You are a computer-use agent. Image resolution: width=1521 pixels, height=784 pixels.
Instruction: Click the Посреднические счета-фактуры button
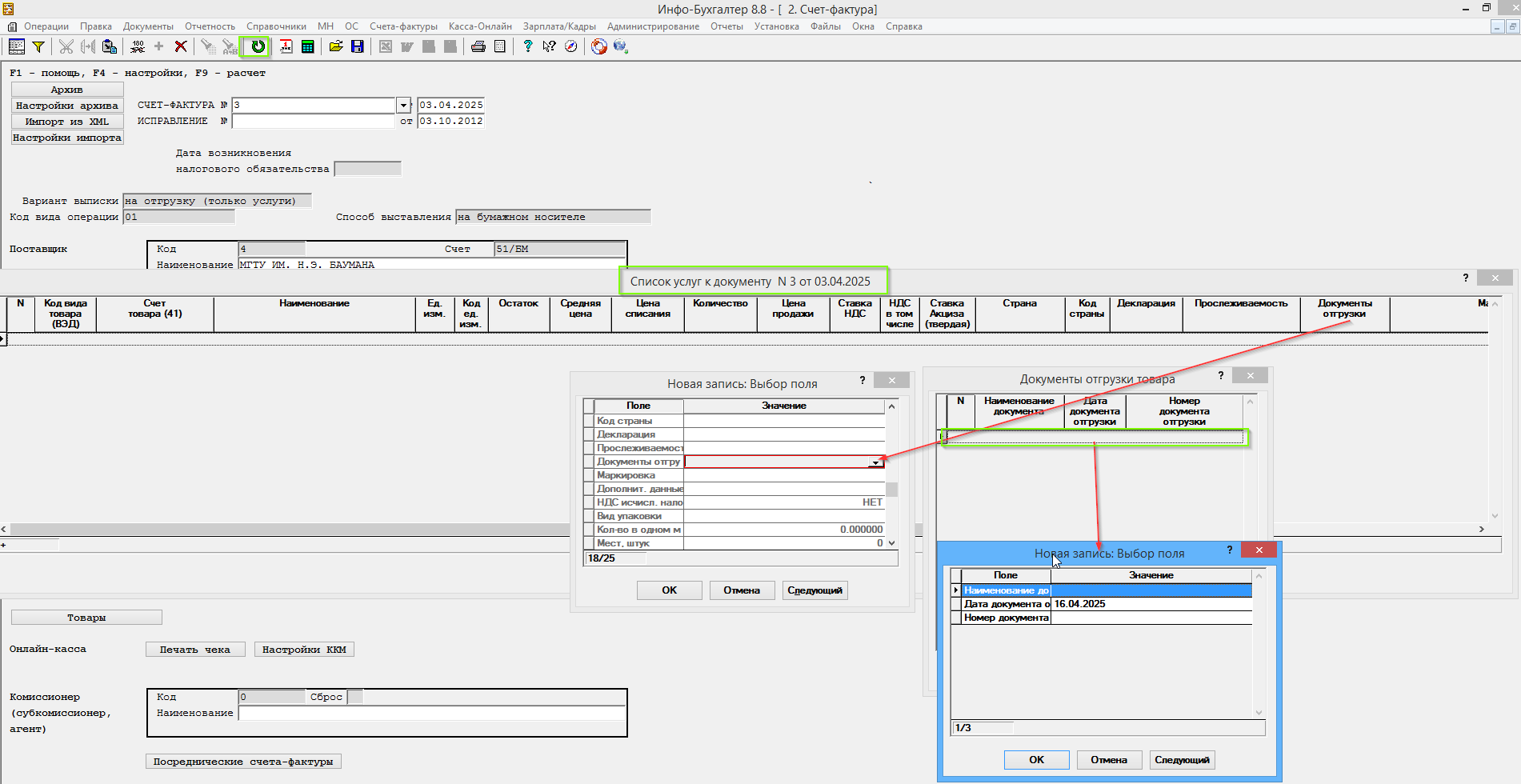(243, 762)
